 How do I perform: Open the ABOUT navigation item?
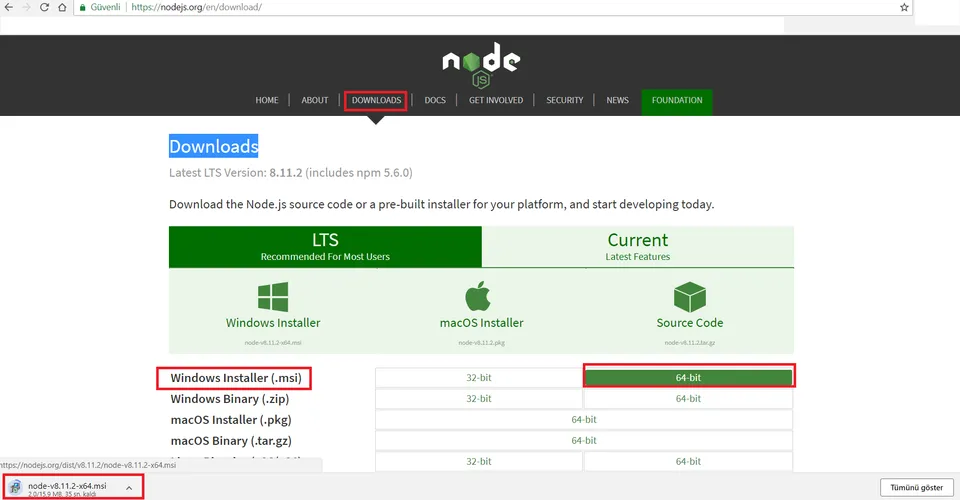(x=315, y=100)
